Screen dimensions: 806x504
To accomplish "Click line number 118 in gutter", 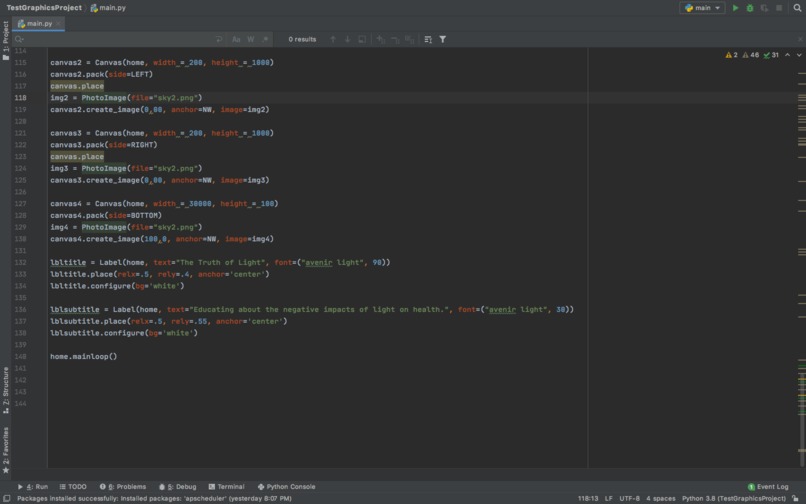I will [21, 98].
